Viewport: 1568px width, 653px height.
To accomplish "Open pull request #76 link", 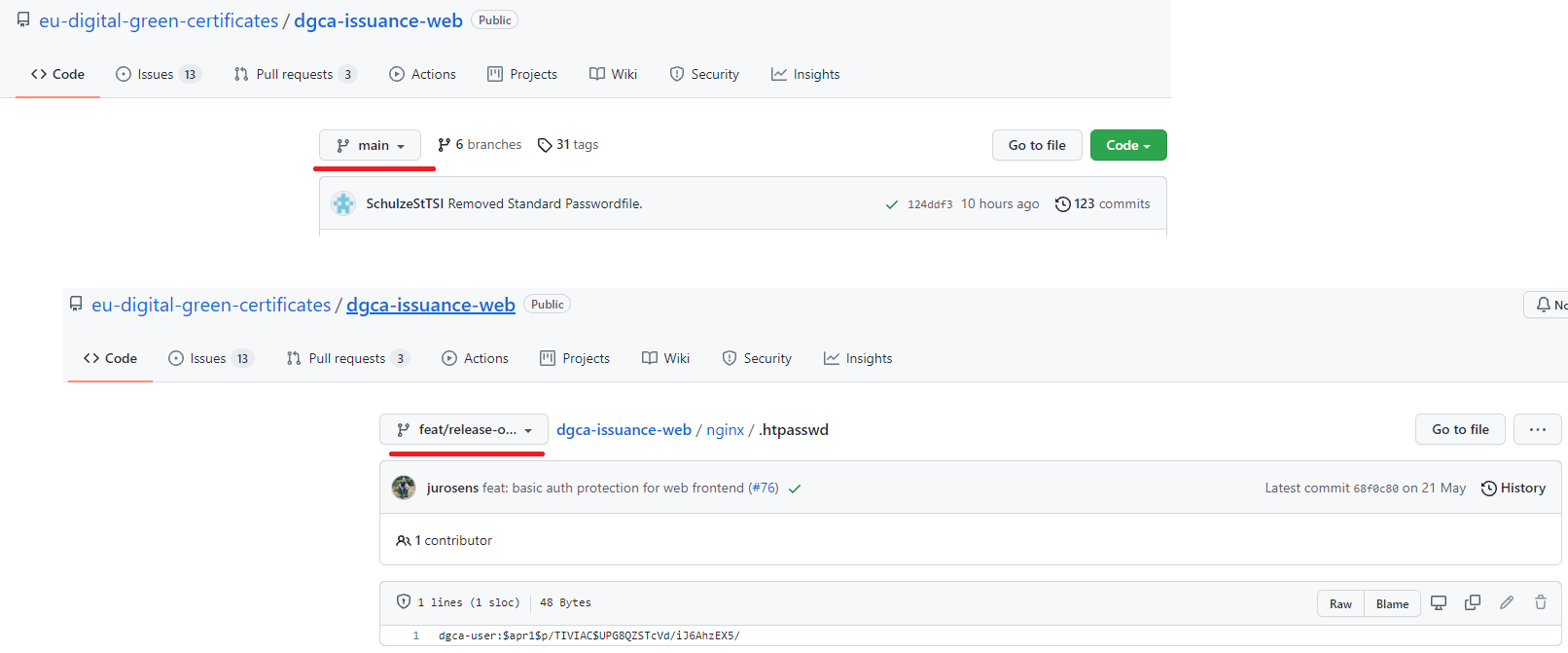I will [764, 488].
